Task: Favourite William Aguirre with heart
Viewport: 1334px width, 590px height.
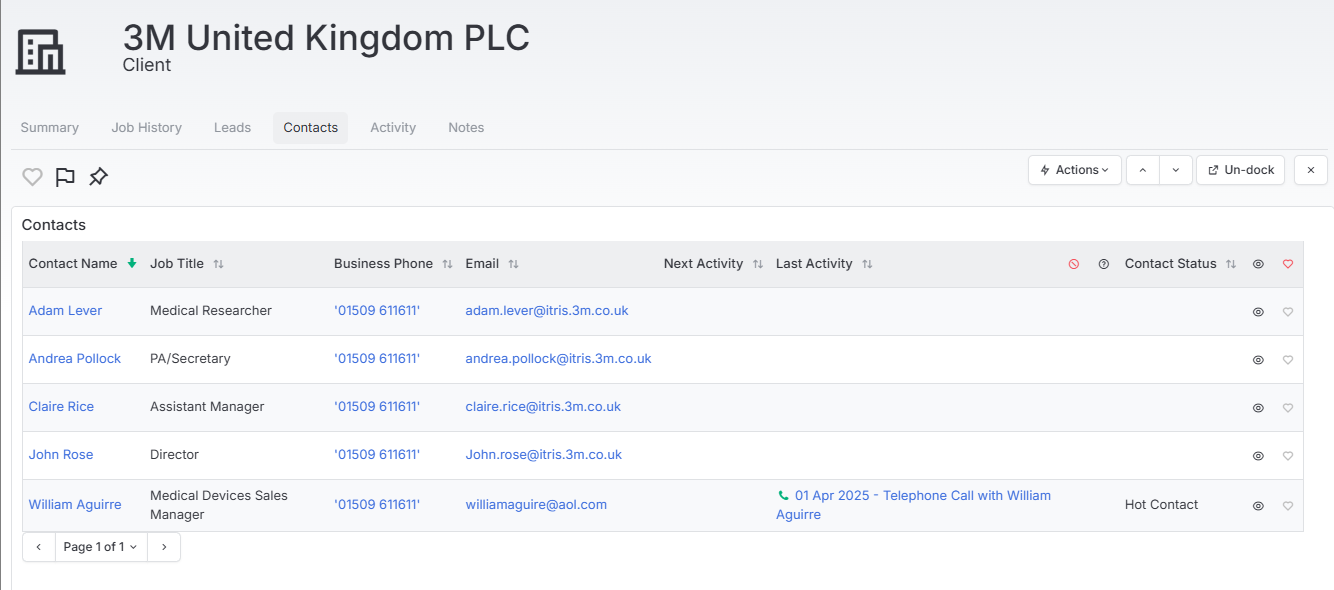Action: (1288, 506)
